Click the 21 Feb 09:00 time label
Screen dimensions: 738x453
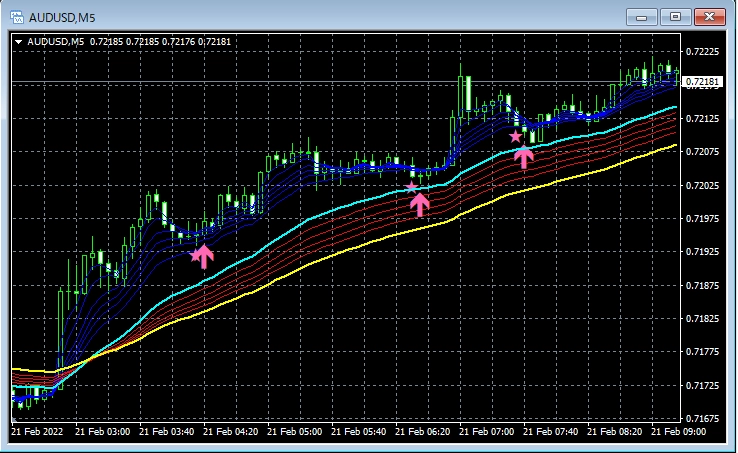click(678, 432)
